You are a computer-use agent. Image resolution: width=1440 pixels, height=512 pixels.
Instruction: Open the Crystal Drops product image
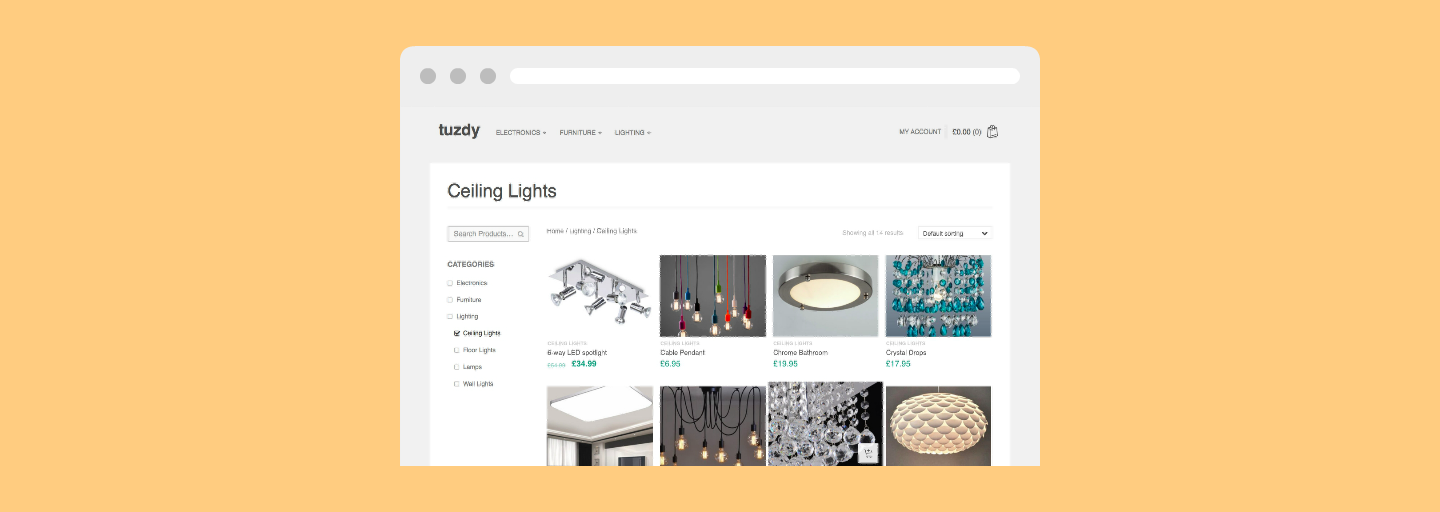pos(938,296)
